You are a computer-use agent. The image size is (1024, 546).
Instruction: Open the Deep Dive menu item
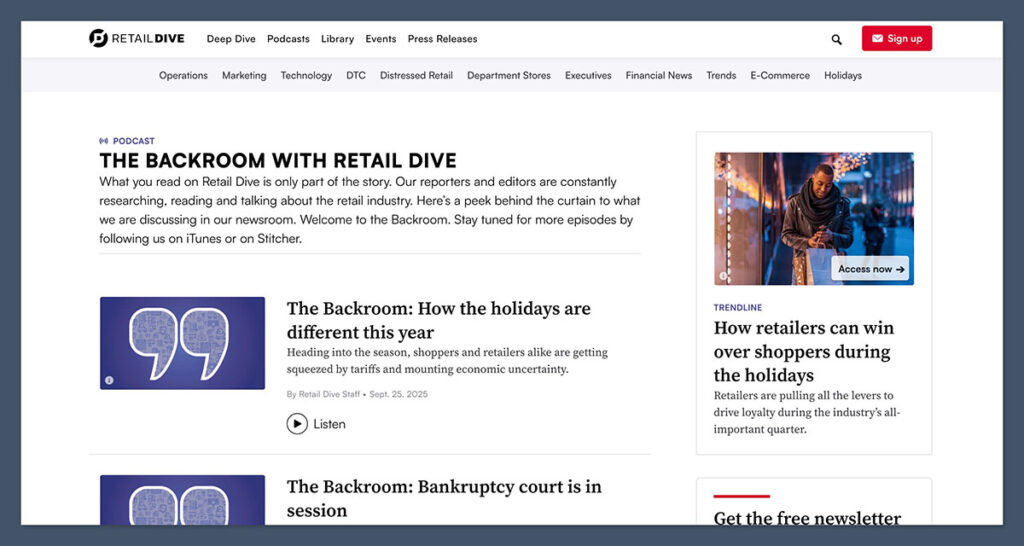point(231,39)
